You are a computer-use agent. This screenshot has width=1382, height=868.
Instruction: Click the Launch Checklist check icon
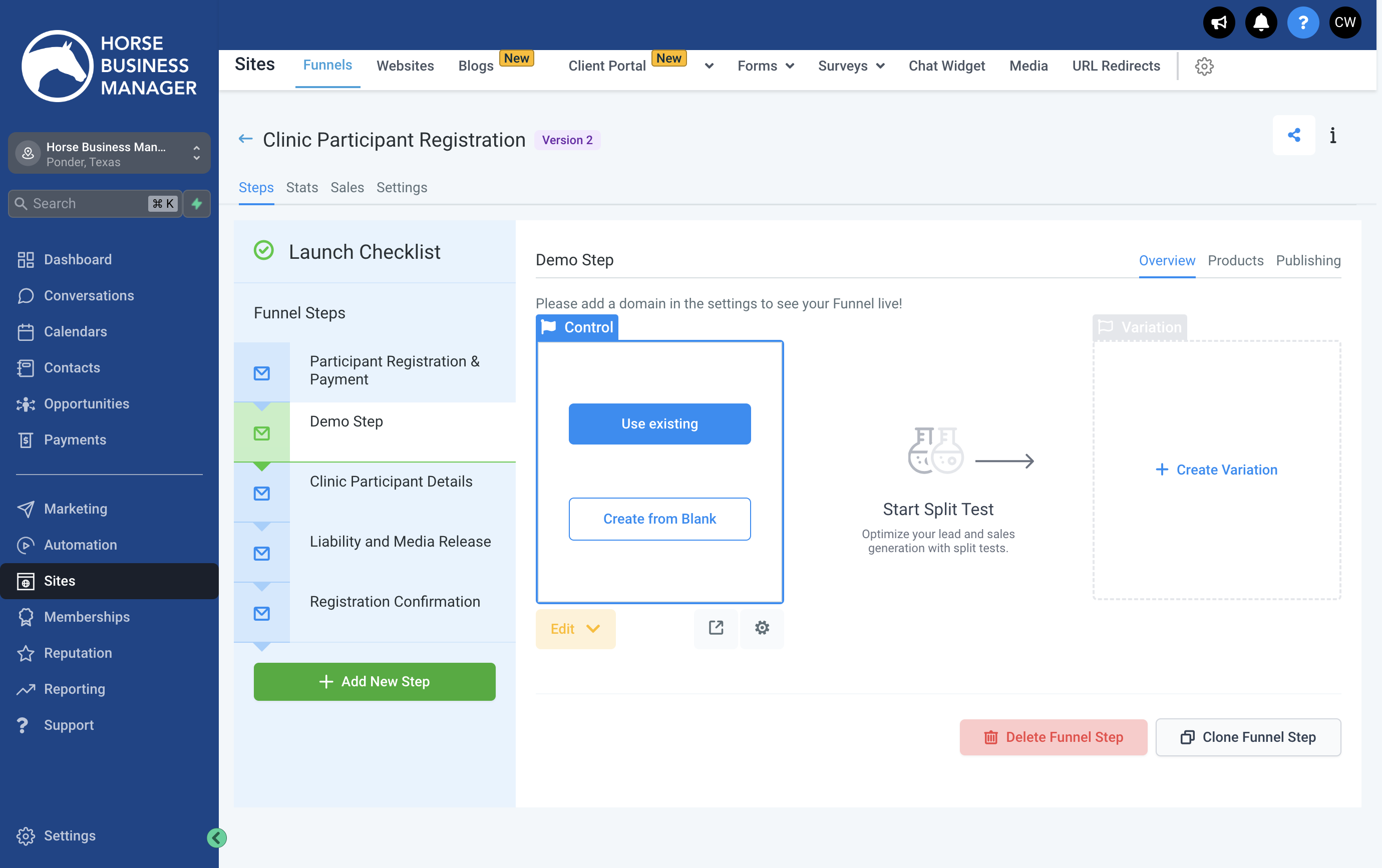263,251
